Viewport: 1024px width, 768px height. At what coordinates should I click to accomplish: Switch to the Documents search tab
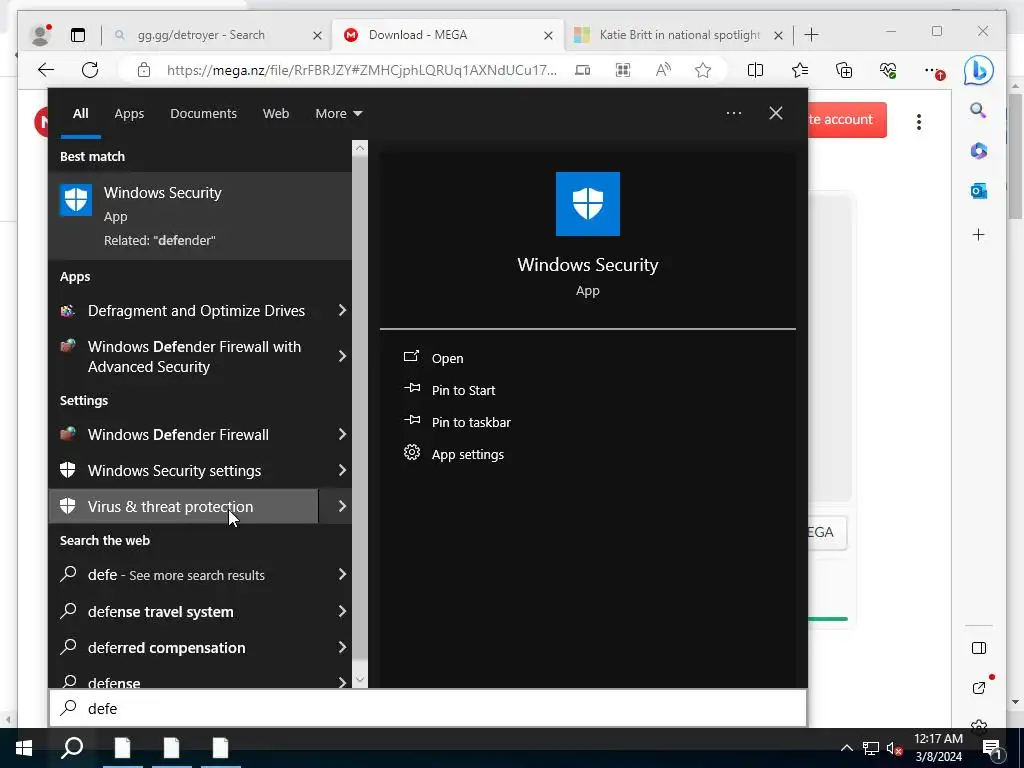click(203, 114)
